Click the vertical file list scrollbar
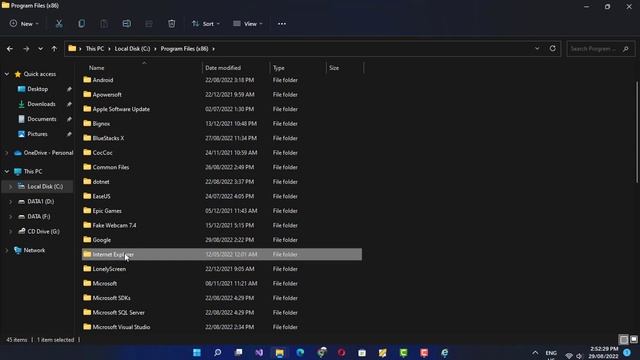Viewport: 640px width, 360px height. 637,131
